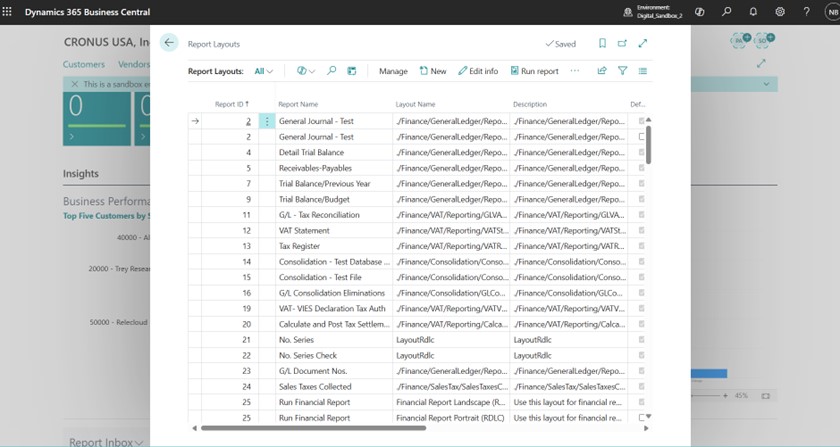Bookmark the Report Layouts page
This screenshot has height=447, width=840.
(602, 43)
